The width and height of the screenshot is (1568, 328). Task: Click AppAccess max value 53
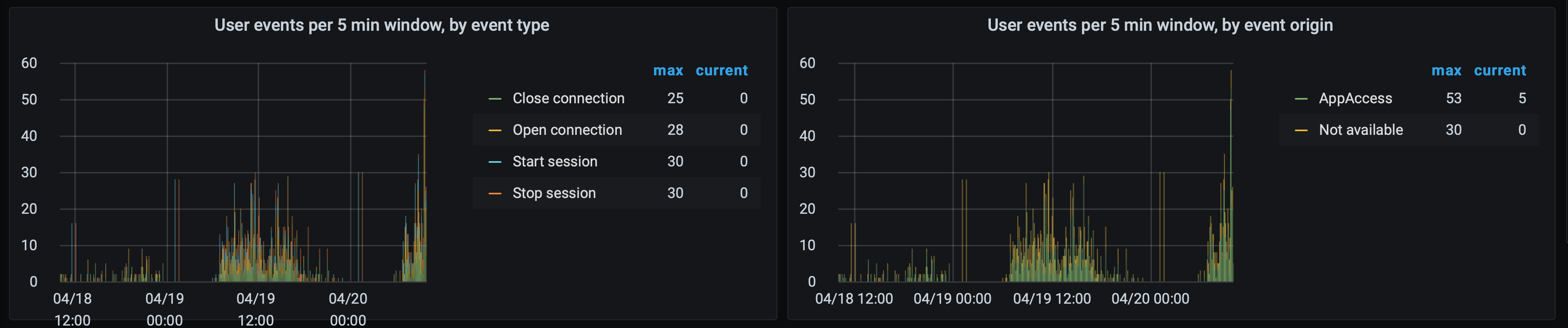tap(1453, 98)
